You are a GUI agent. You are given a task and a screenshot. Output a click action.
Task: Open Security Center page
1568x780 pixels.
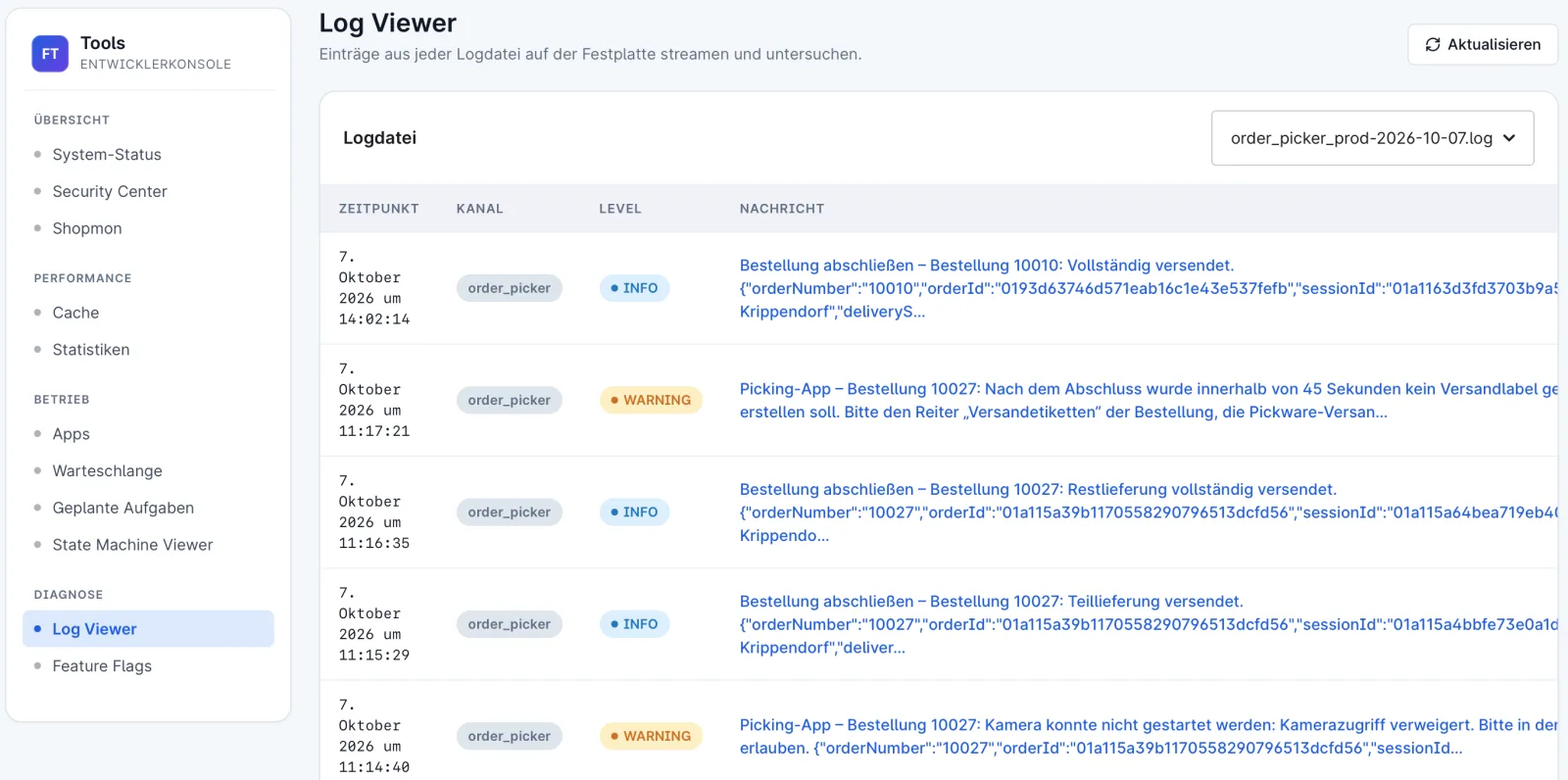(110, 192)
